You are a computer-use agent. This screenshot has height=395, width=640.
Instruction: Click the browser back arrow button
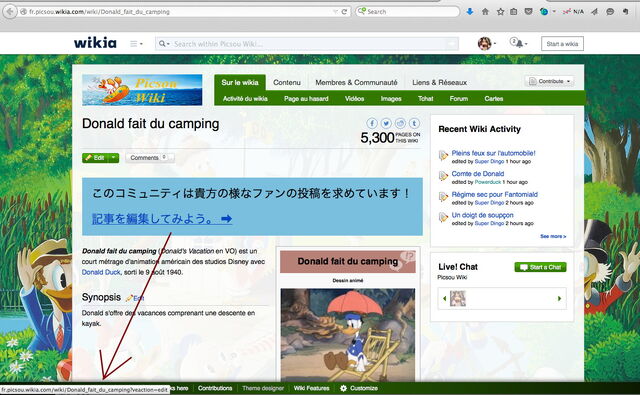coord(10,11)
